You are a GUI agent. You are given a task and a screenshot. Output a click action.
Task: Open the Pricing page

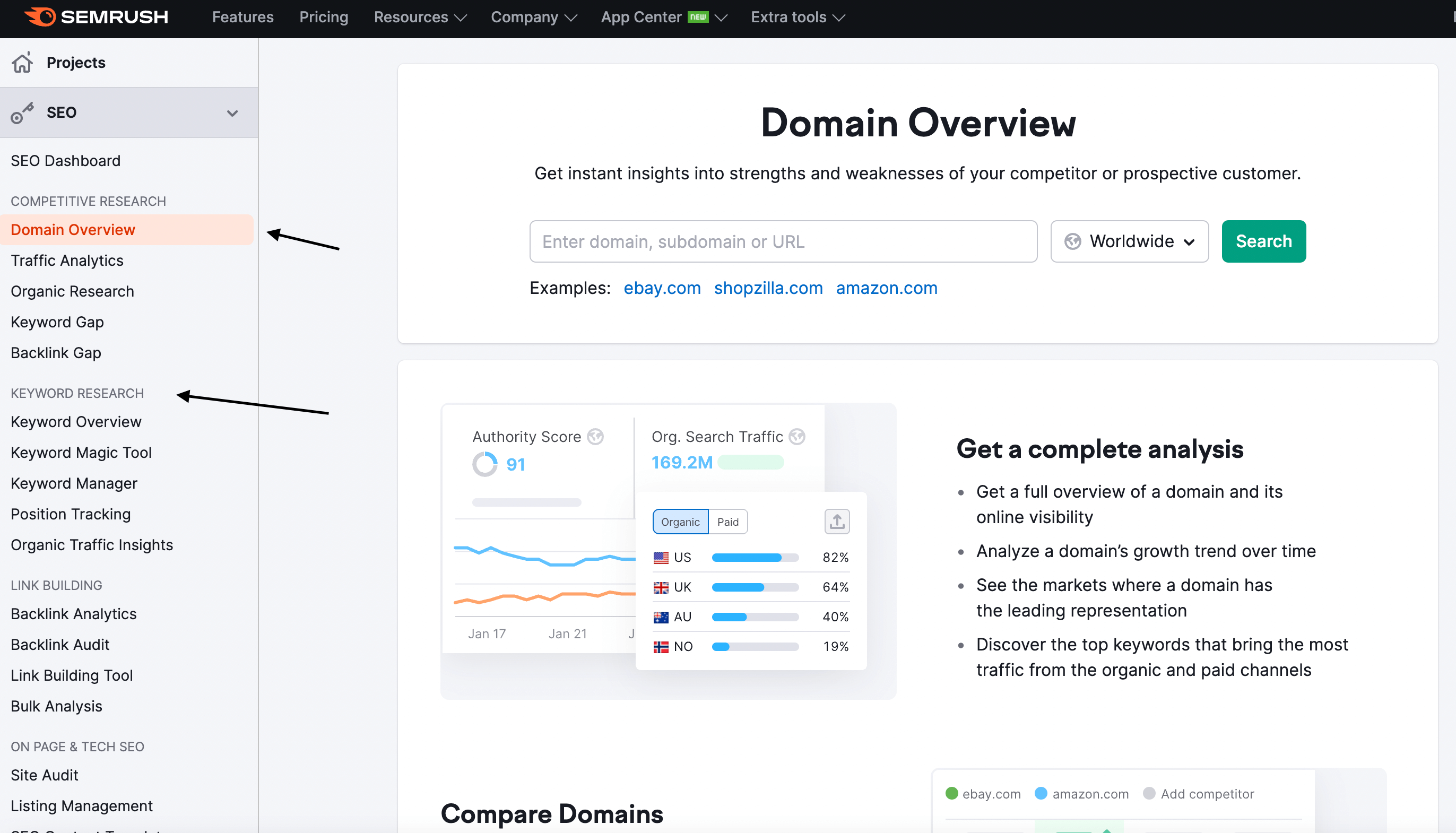[324, 17]
